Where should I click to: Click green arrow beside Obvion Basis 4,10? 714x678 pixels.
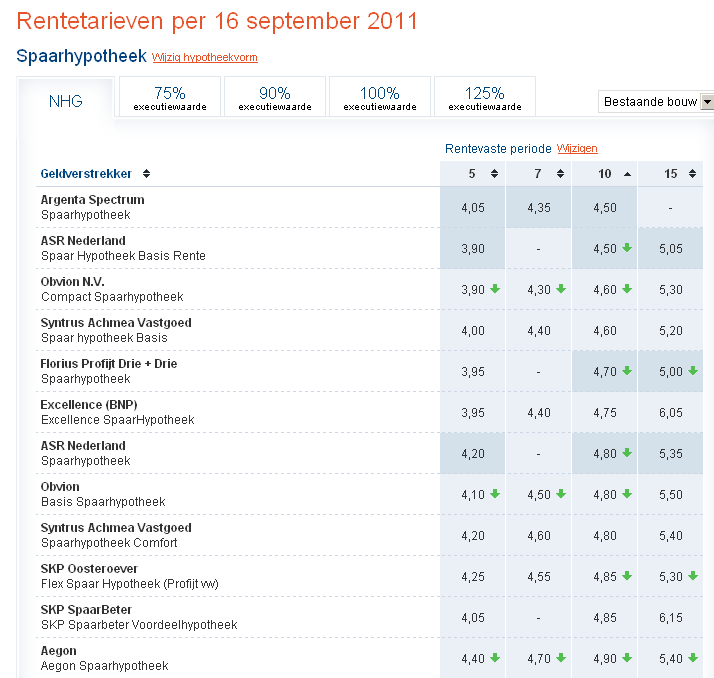(495, 494)
